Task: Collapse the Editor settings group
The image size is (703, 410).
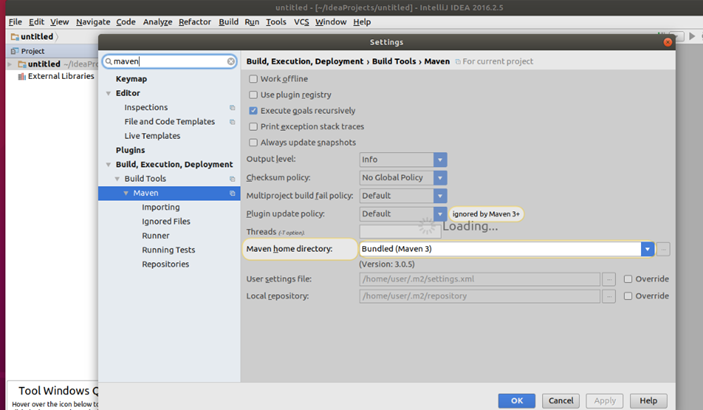Action: 108,93
